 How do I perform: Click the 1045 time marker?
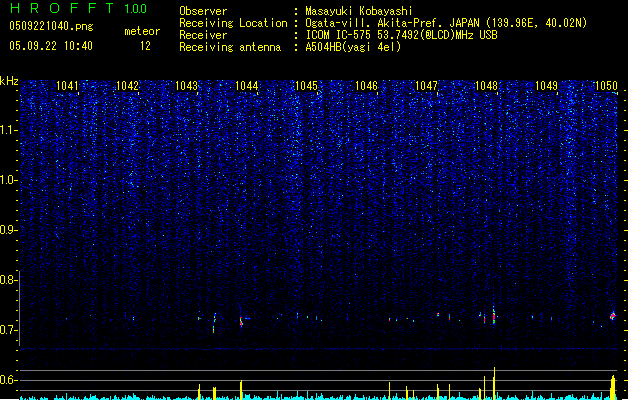tap(306, 86)
